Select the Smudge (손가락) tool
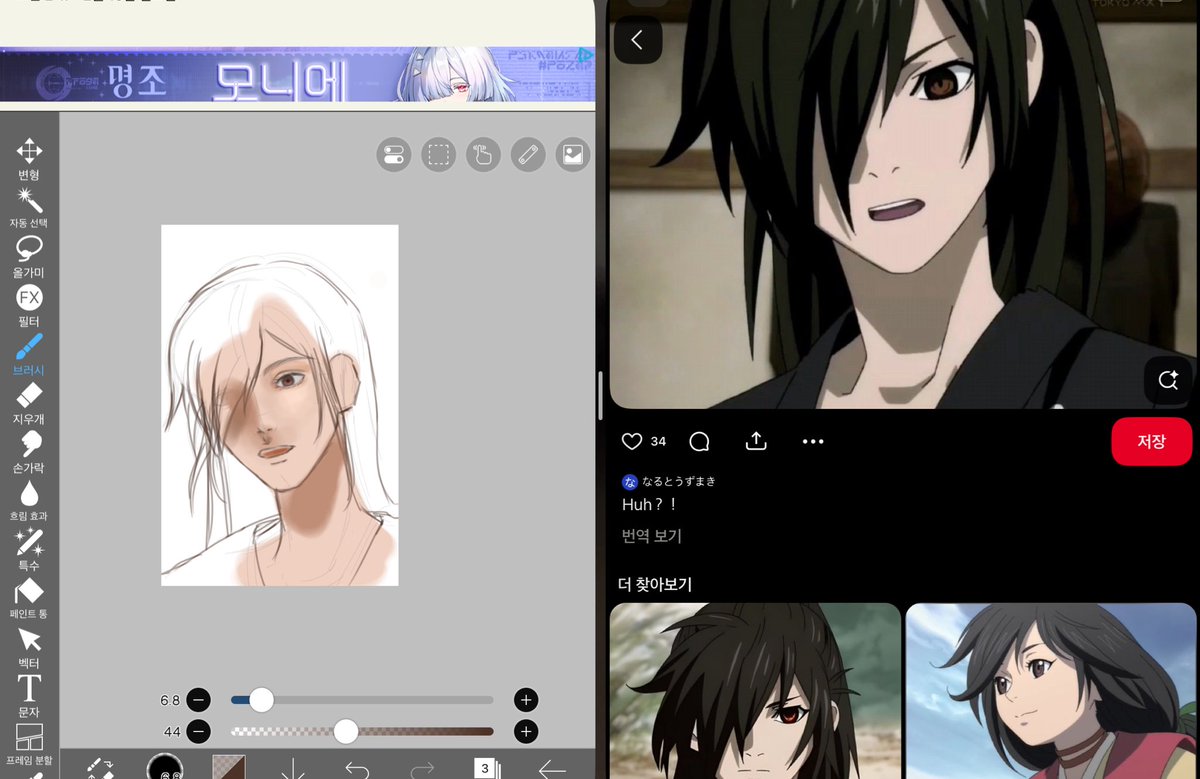 (x=29, y=453)
